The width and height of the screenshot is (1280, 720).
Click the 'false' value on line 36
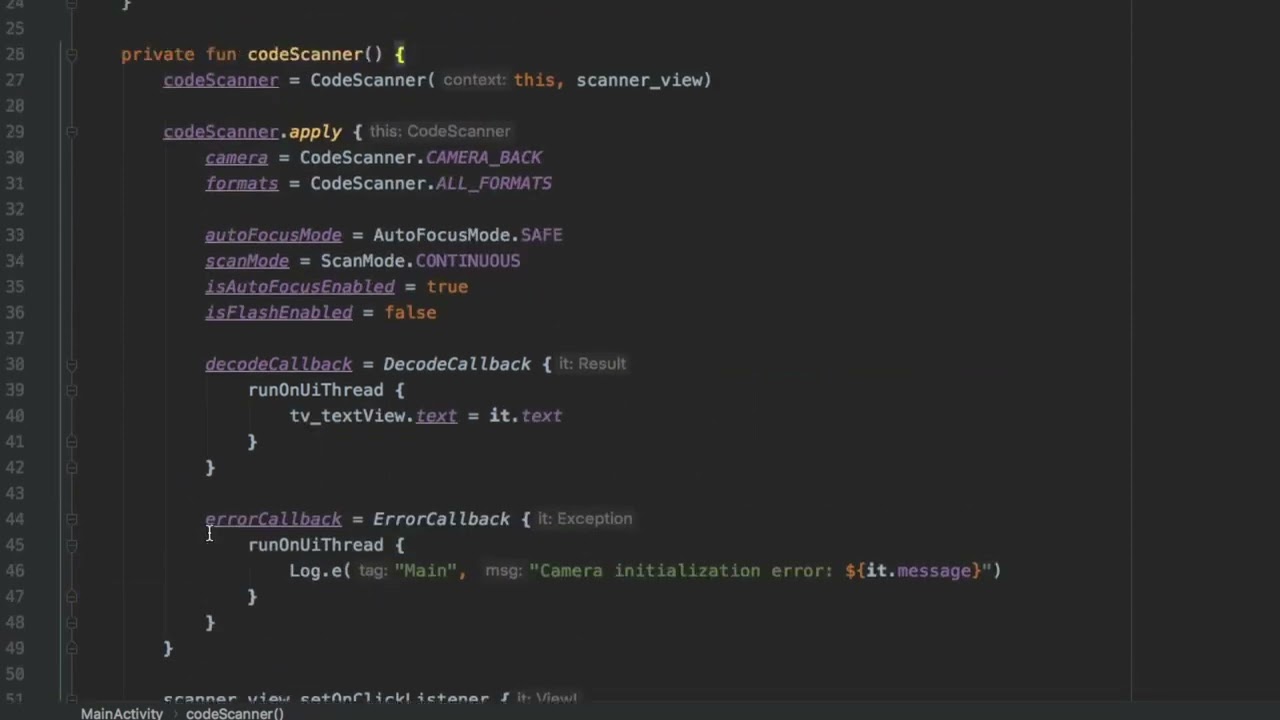[410, 313]
